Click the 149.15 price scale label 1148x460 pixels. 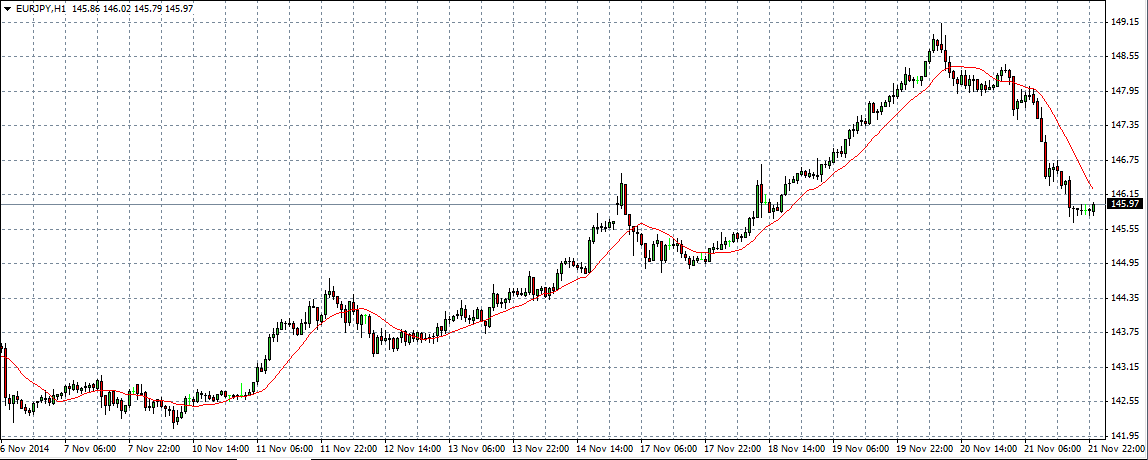pyautogui.click(x=1123, y=22)
